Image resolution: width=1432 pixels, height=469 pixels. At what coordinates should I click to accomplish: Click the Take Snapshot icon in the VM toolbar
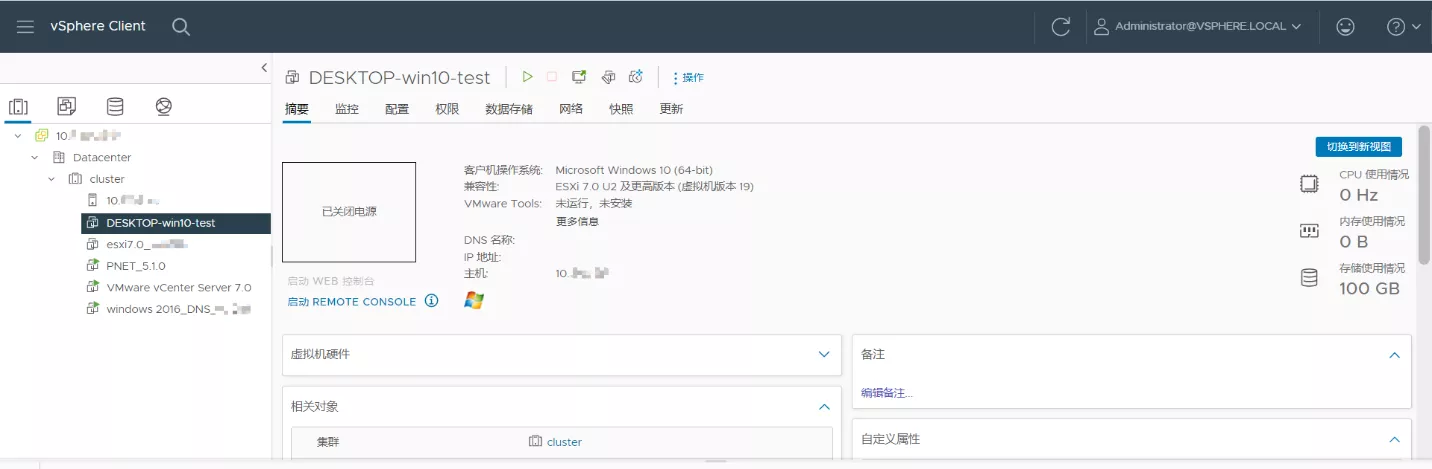pos(635,77)
